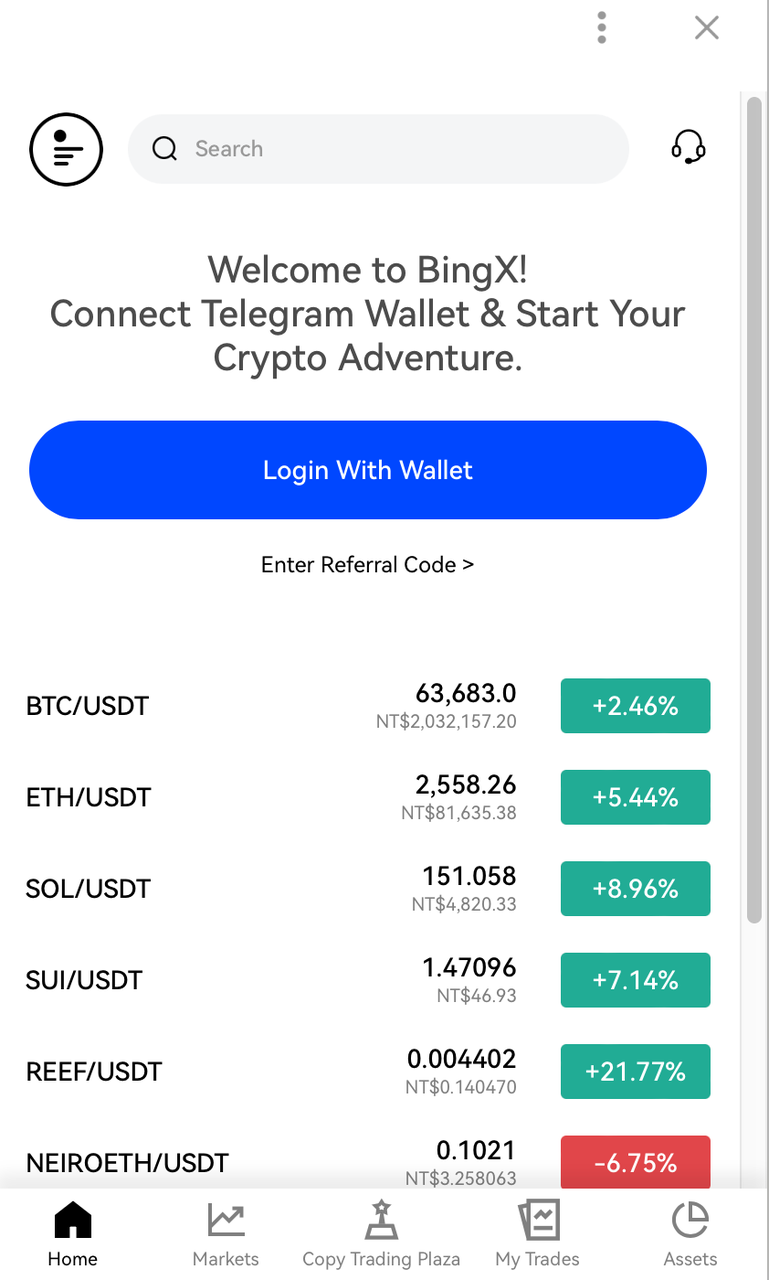Click the ETH/USDT +5.44% change badge
769x1280 pixels.
coord(635,797)
